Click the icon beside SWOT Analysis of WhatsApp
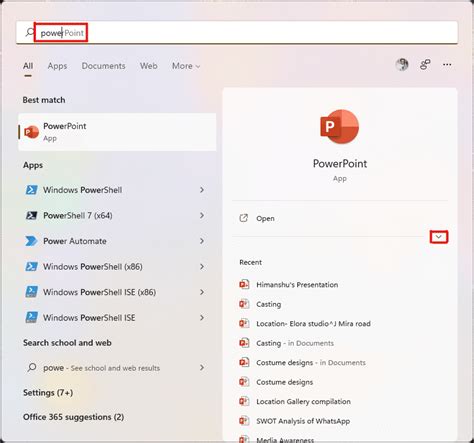474x443 pixels. [244, 421]
